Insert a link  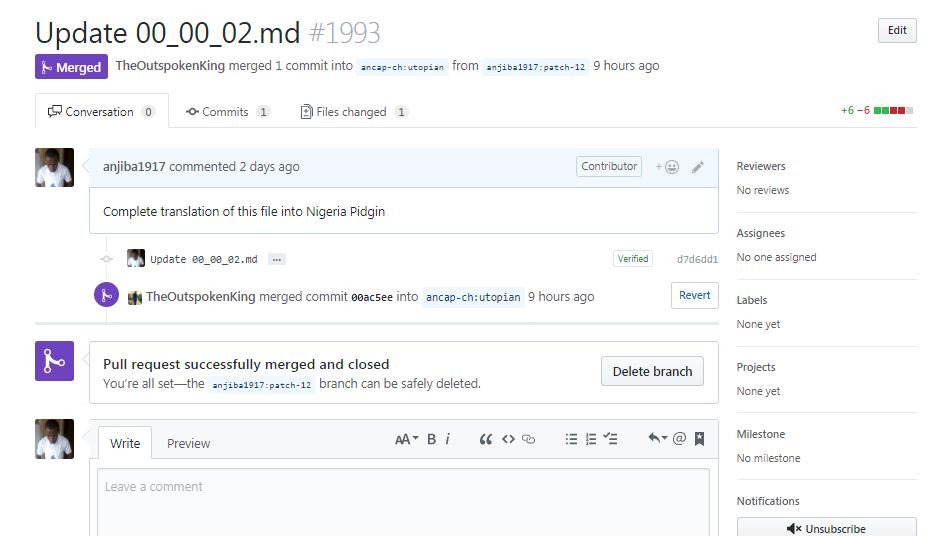[529, 439]
